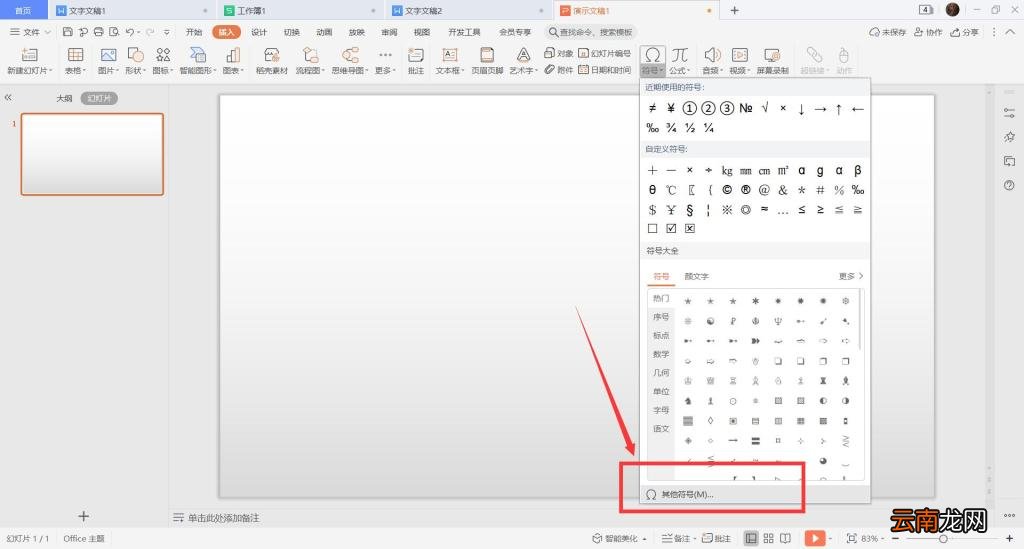Insert the ☑ checked box symbol
The width and height of the screenshot is (1024, 549).
click(671, 228)
